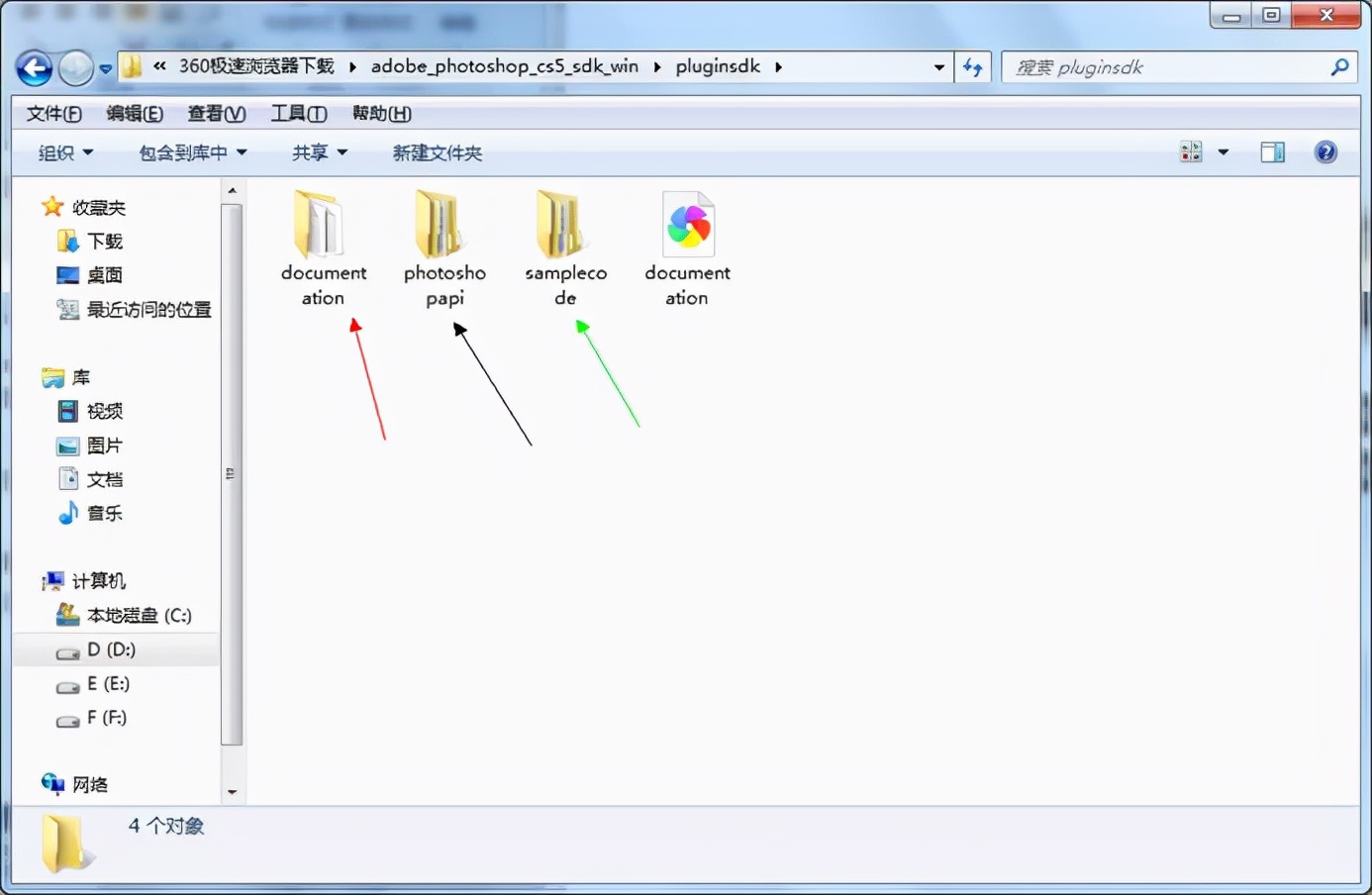Expand the arrow after adobe_photoshop_cs5_sdk_win breadcrumb
Image resolution: width=1372 pixels, height=895 pixels.
pos(657,67)
